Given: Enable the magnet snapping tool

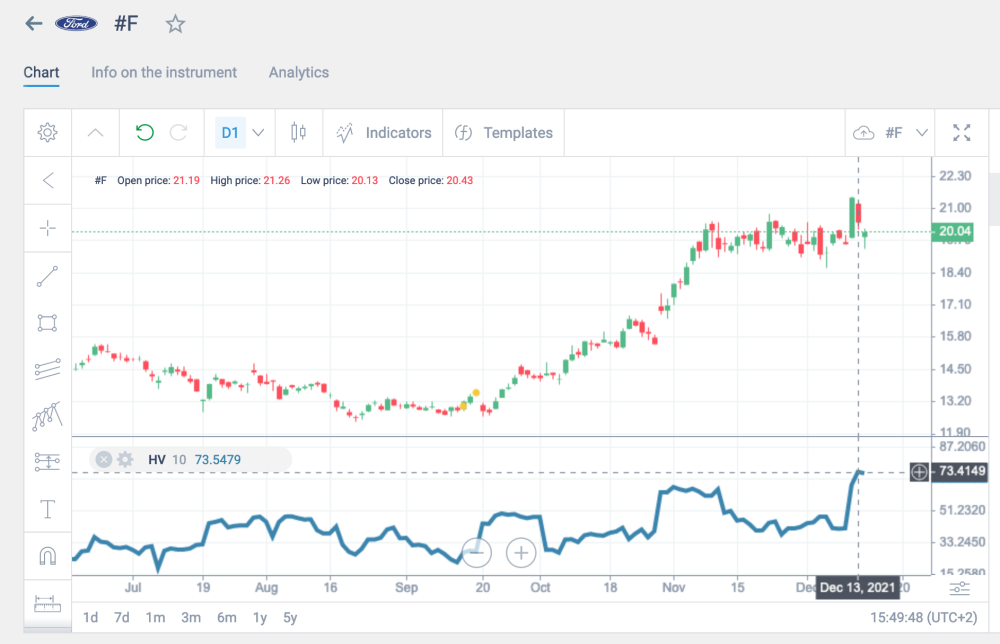Looking at the screenshot, I should point(47,554).
